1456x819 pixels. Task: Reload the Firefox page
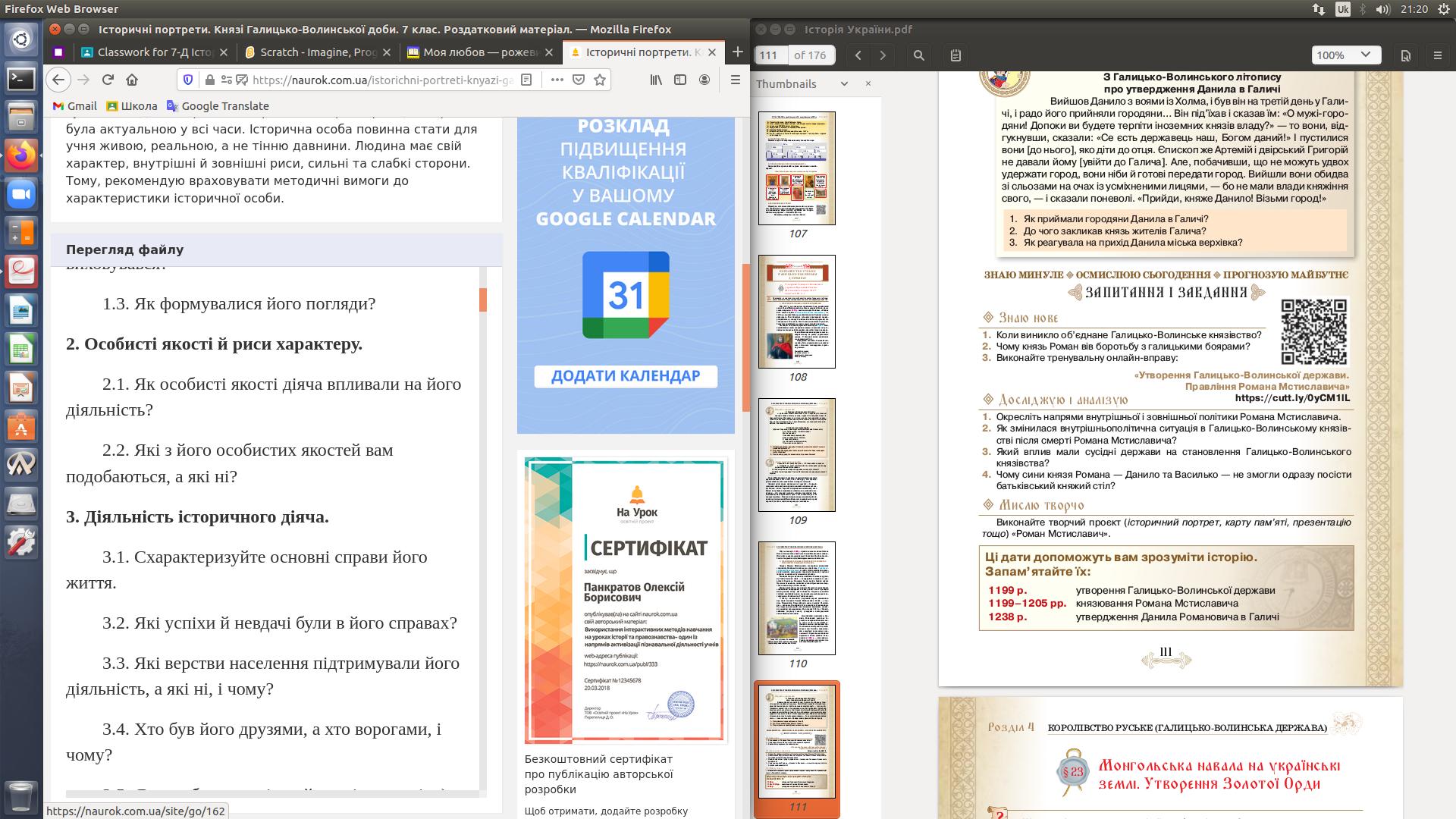[108, 80]
